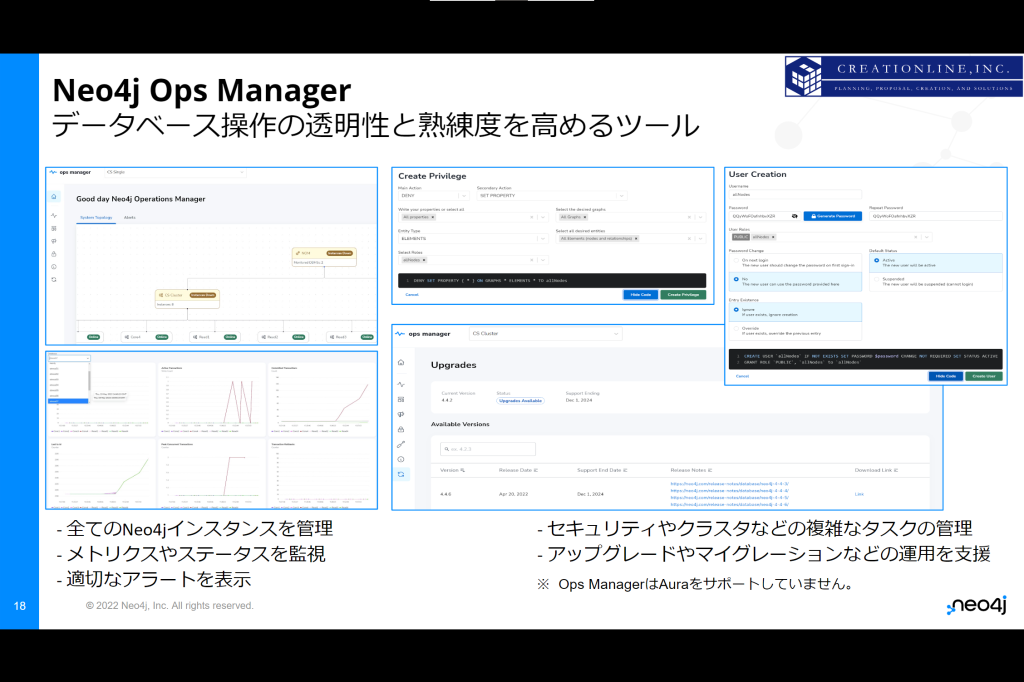Click Generate Password button

click(833, 216)
